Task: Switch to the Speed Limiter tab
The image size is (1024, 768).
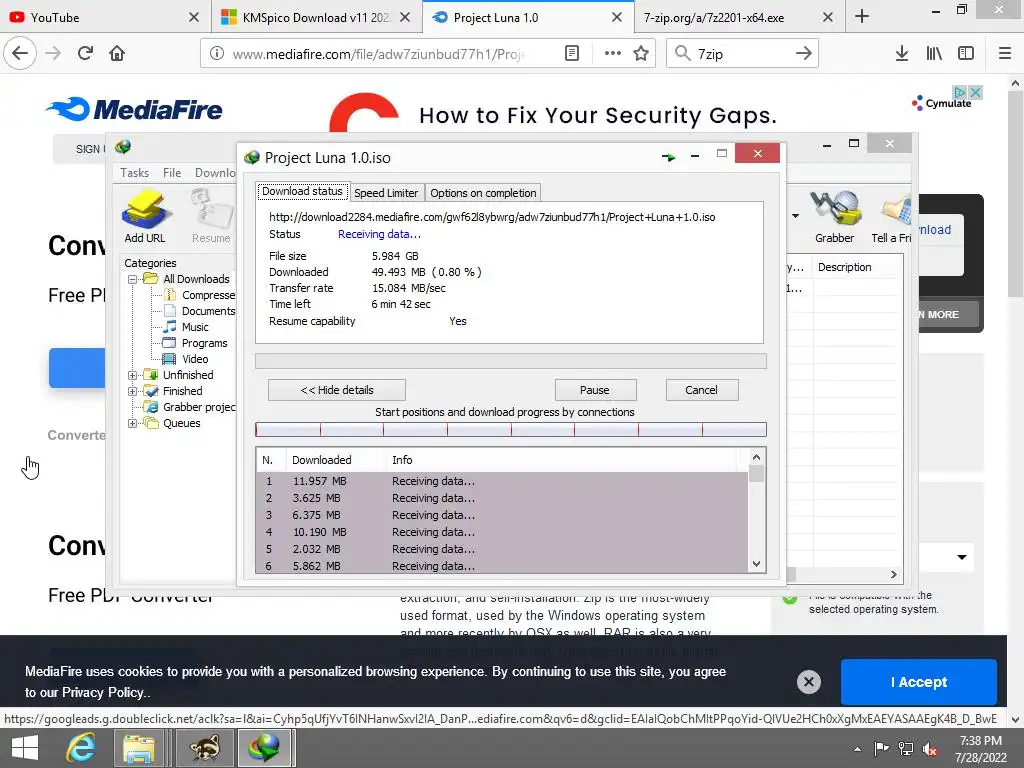Action: 386,193
